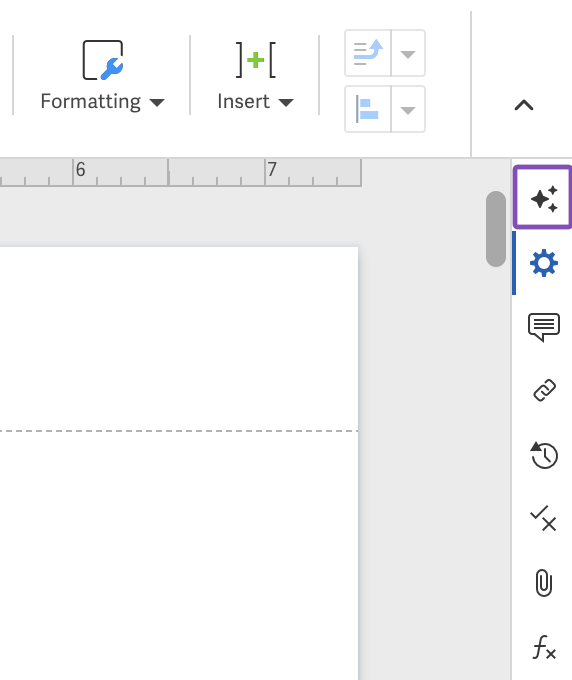The height and width of the screenshot is (680, 572).
Task: Click the Insert brackets plus icon
Action: 255,60
